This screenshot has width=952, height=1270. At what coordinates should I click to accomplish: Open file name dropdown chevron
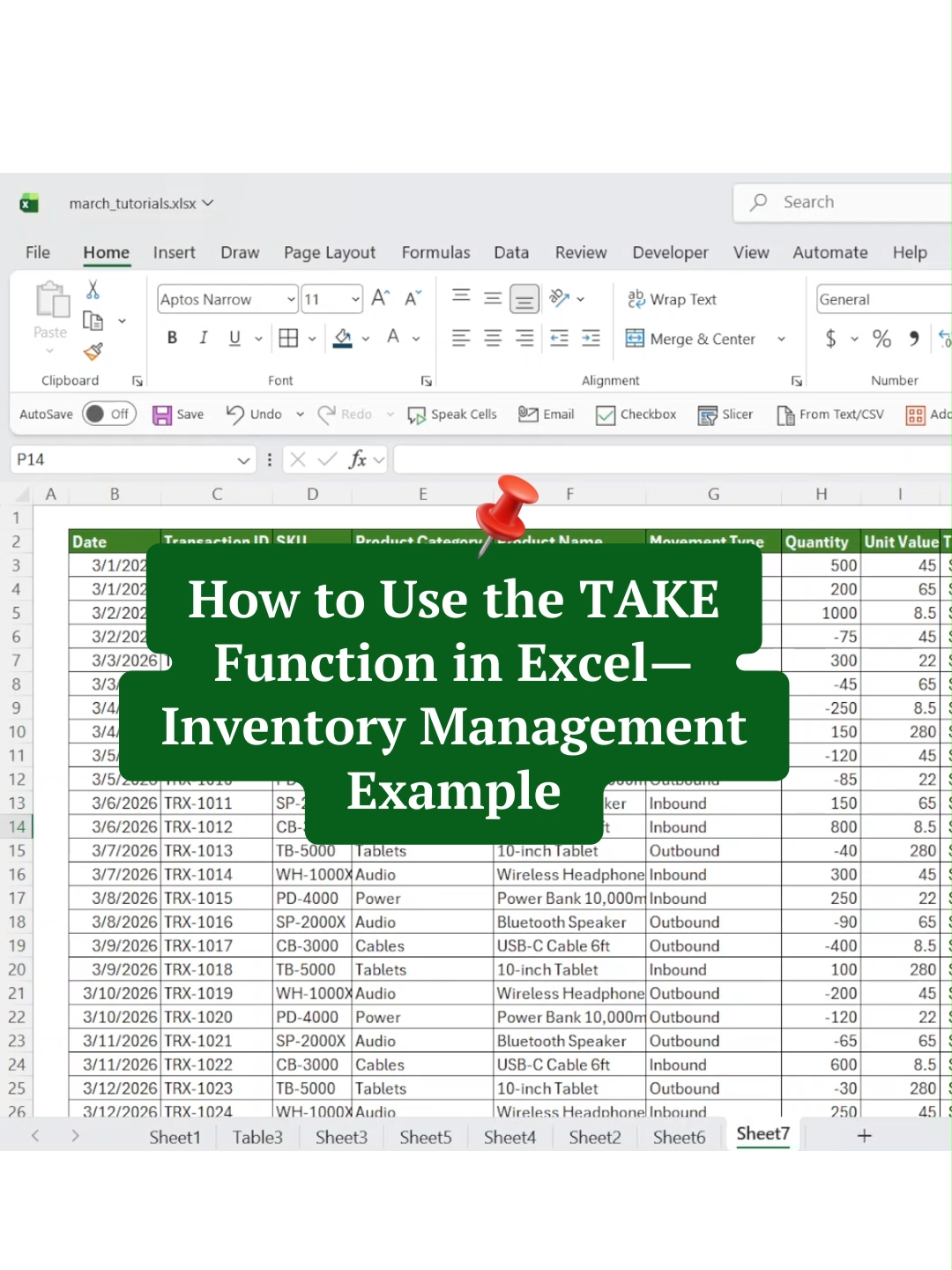pos(208,203)
